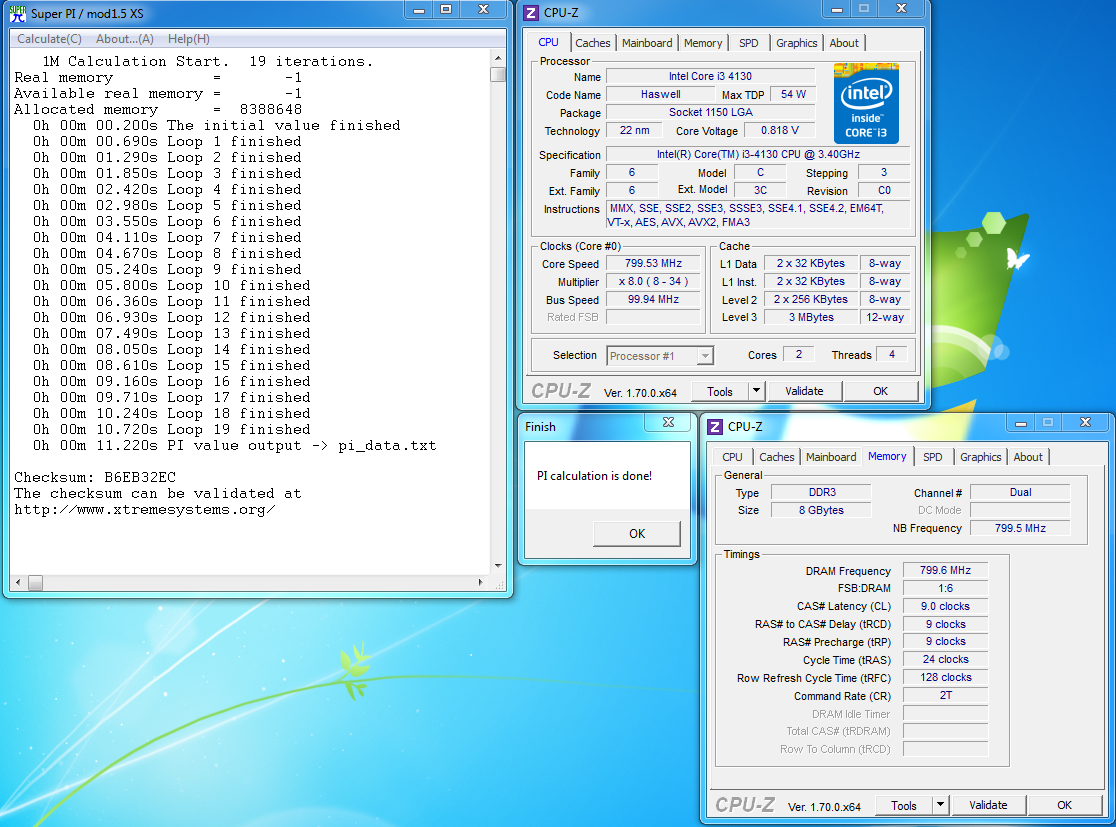The width and height of the screenshot is (1116, 827).
Task: Open the Help(H) menu in Super PI
Action: [189, 39]
